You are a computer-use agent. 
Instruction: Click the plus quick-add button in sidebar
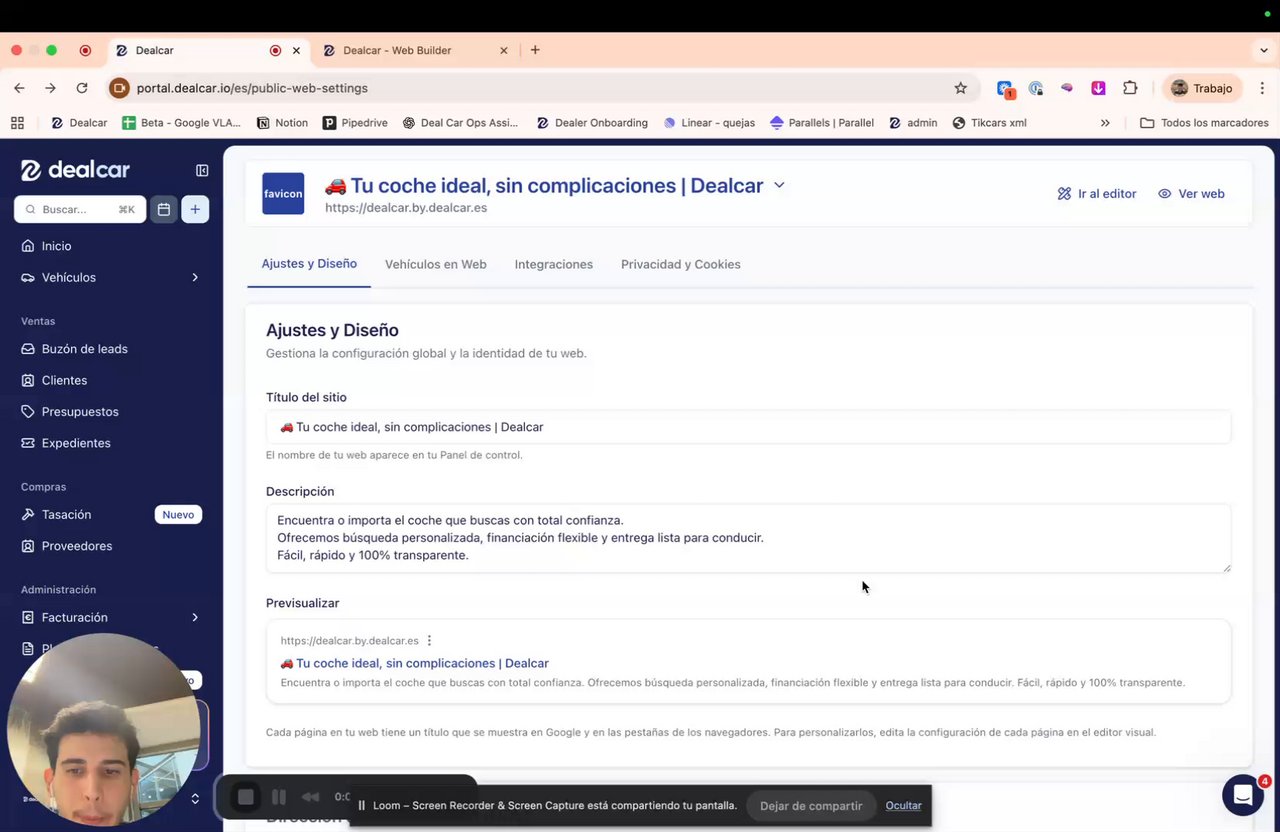195,209
